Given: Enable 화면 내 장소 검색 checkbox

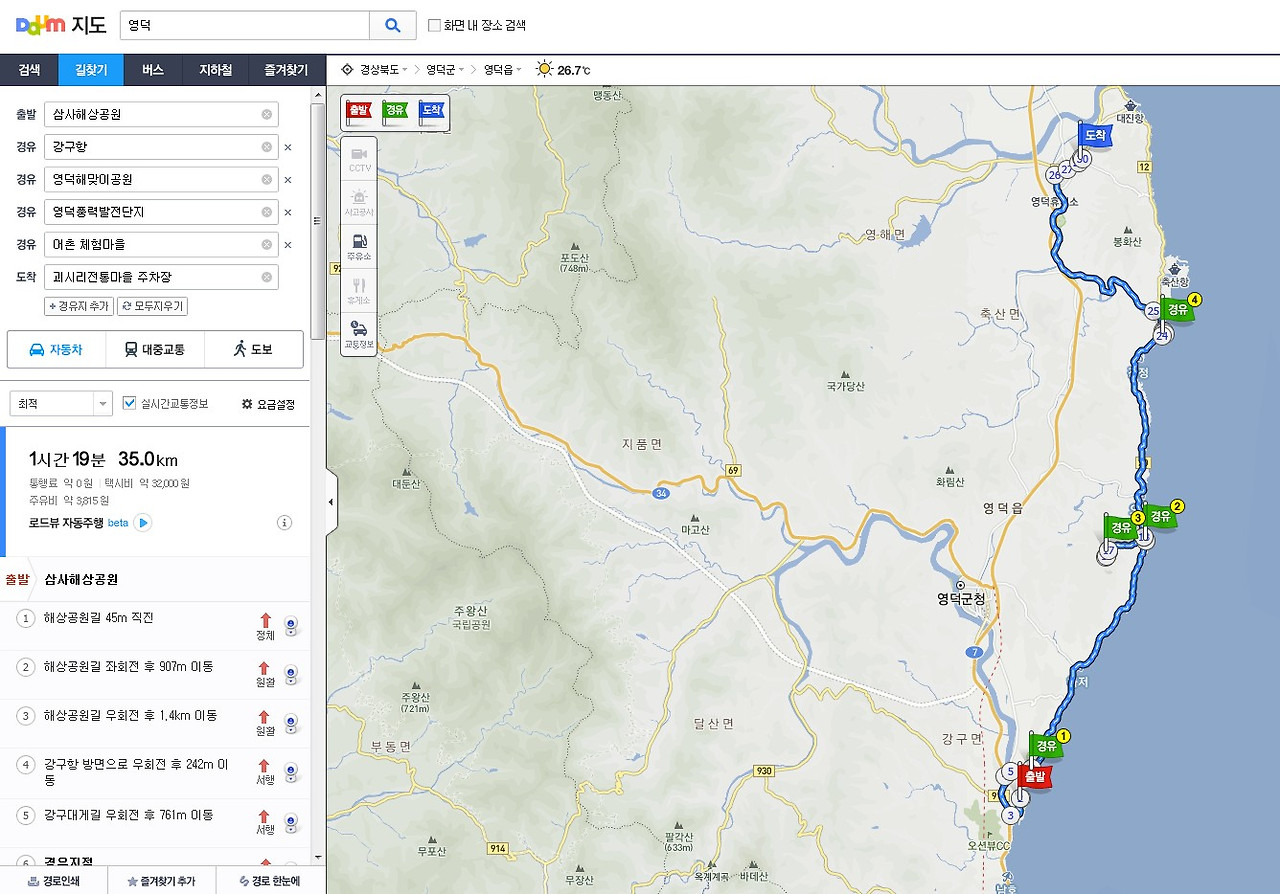Looking at the screenshot, I should [434, 26].
